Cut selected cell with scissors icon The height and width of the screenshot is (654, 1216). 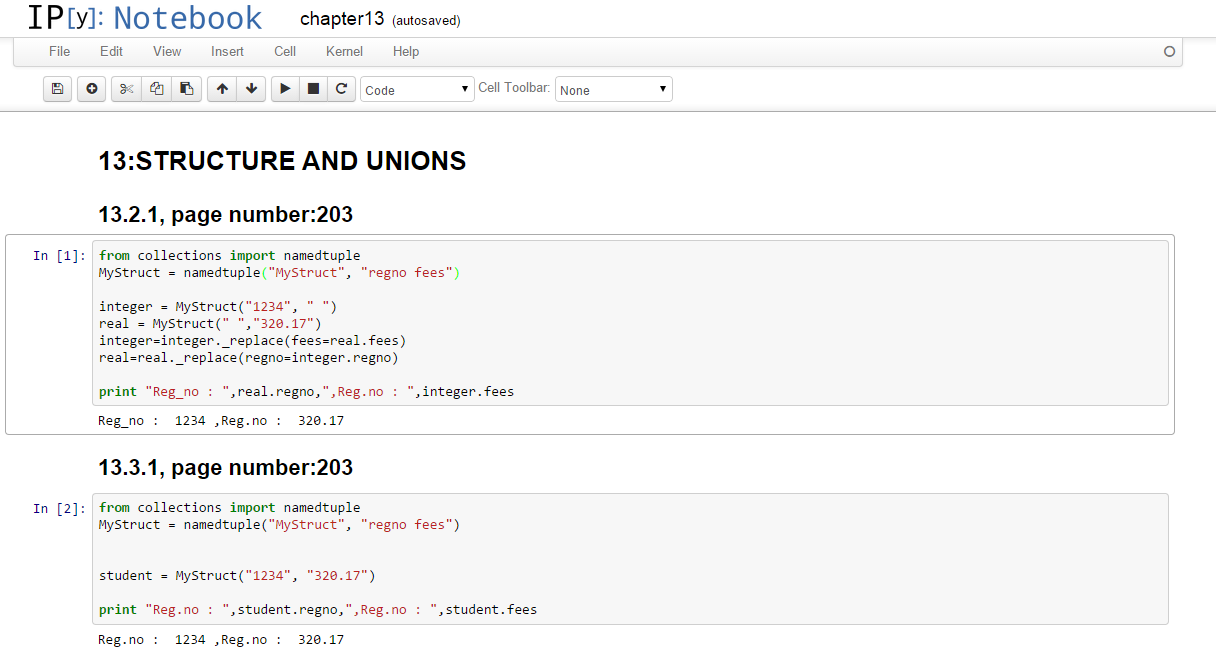tap(126, 89)
